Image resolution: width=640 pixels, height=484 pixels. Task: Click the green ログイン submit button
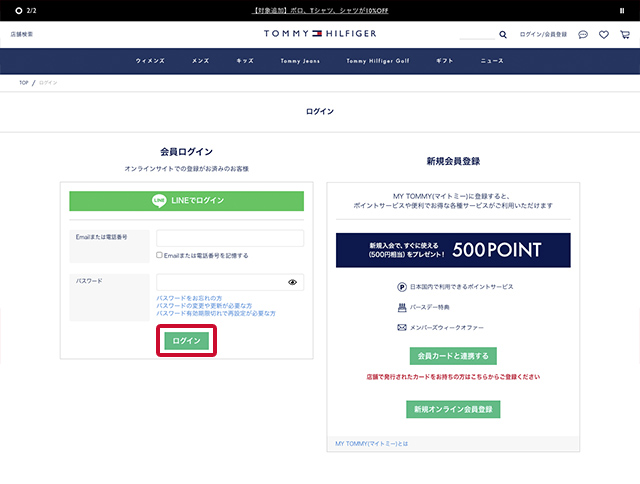[186, 341]
